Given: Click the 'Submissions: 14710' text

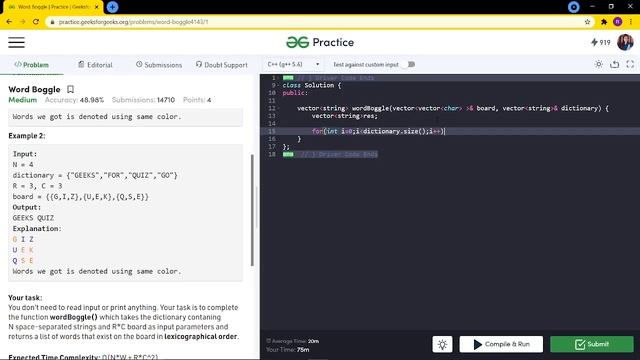Looking at the screenshot, I should (x=143, y=100).
